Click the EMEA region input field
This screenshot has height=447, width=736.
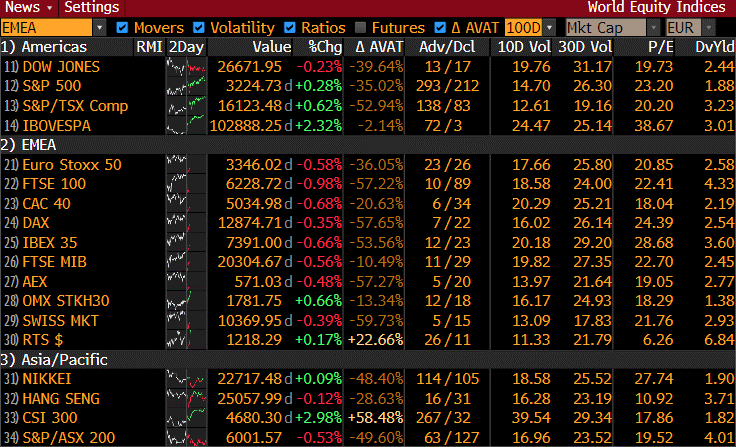pos(46,28)
